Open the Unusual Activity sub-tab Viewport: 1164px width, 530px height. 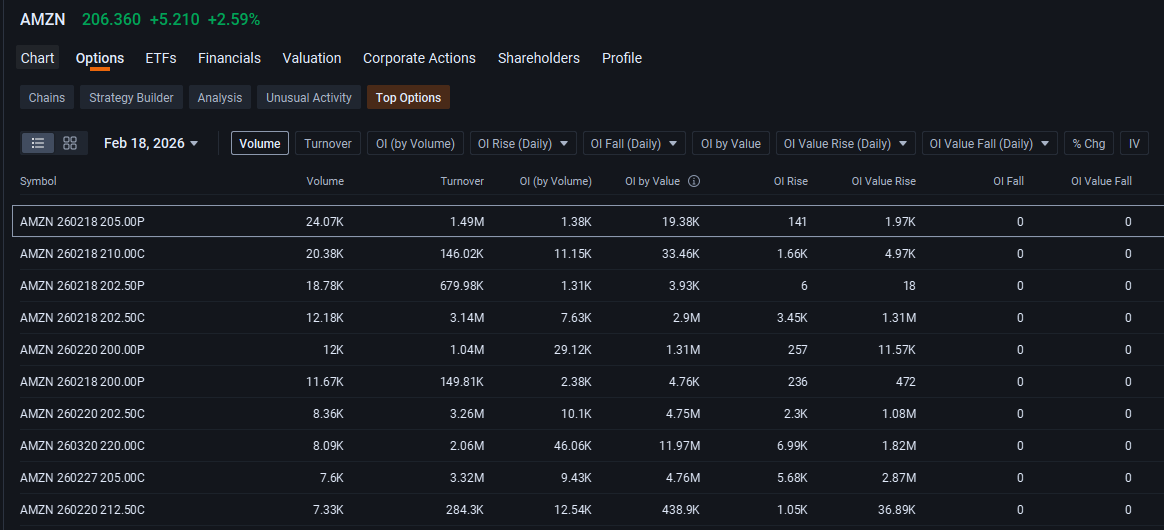[x=309, y=97]
